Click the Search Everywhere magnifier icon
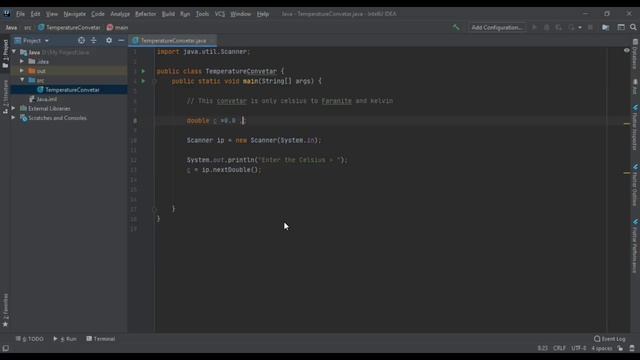 point(633,27)
